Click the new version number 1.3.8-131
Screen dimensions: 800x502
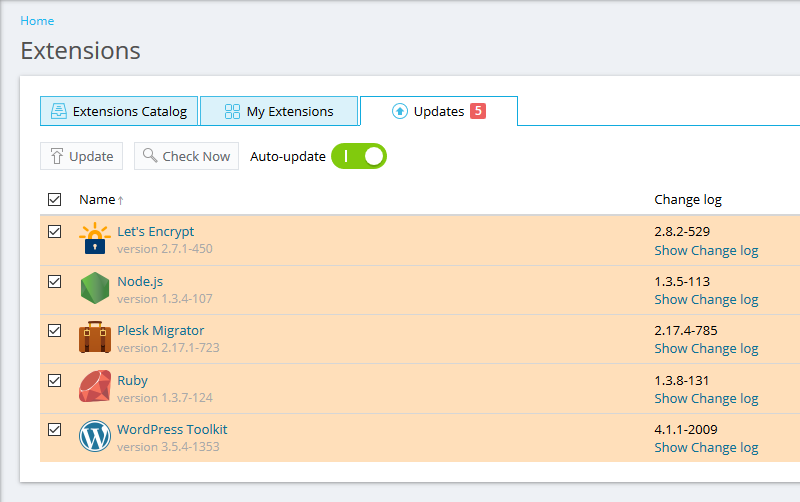pos(682,381)
